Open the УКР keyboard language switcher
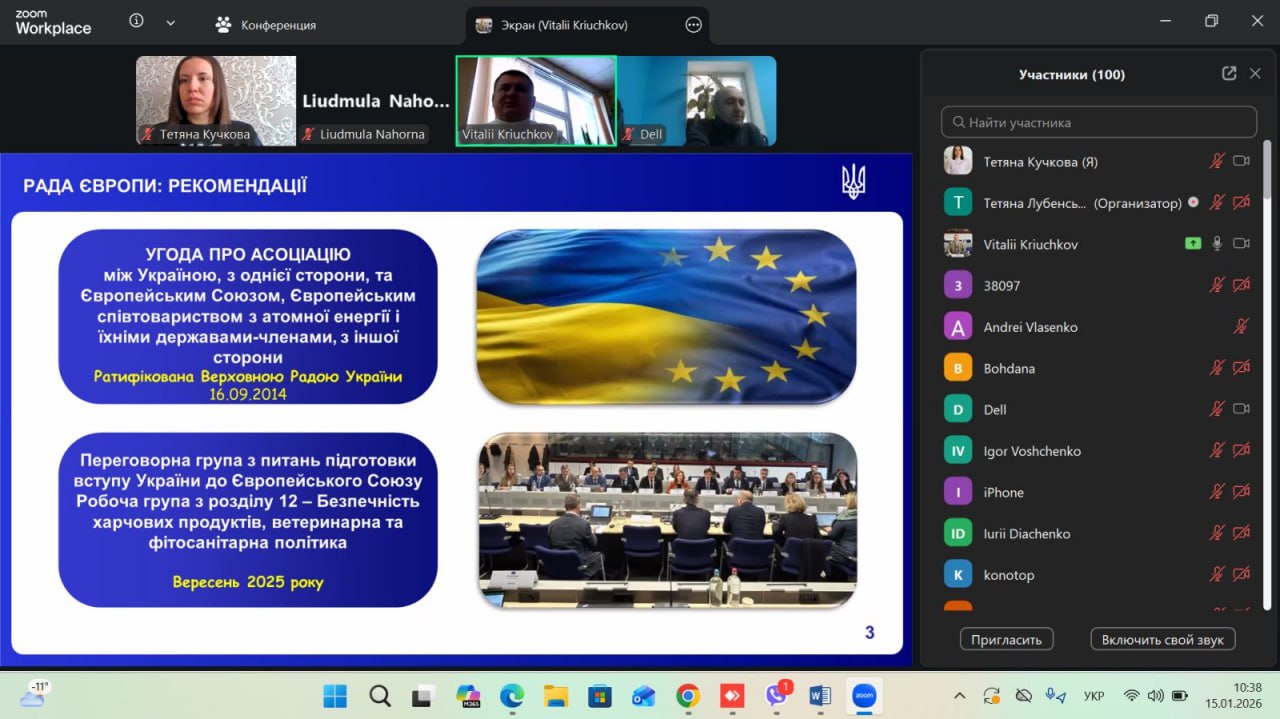The image size is (1280, 719). pos(1094,695)
